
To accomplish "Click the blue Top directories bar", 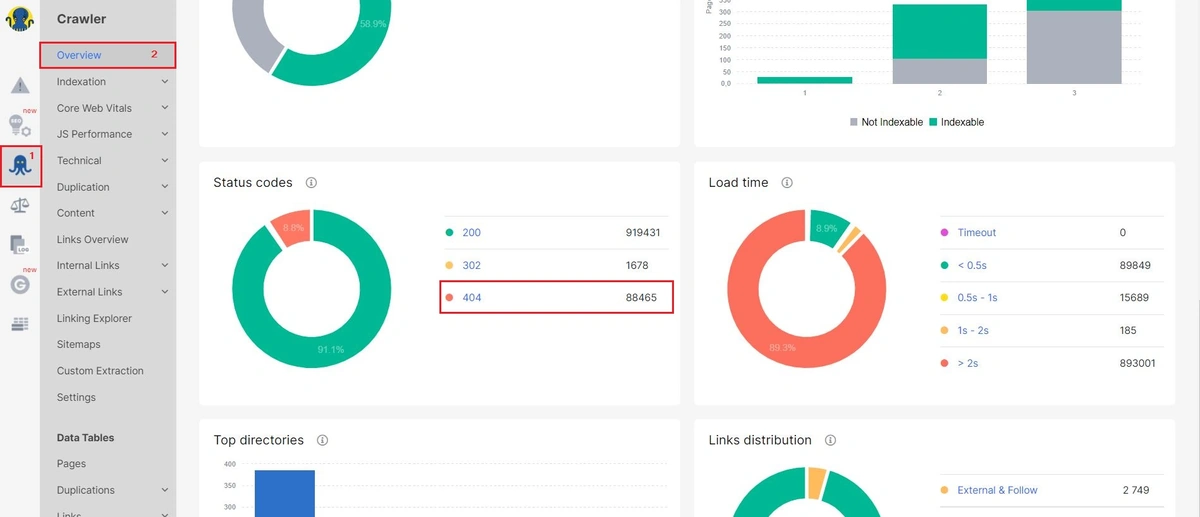I will 284,493.
